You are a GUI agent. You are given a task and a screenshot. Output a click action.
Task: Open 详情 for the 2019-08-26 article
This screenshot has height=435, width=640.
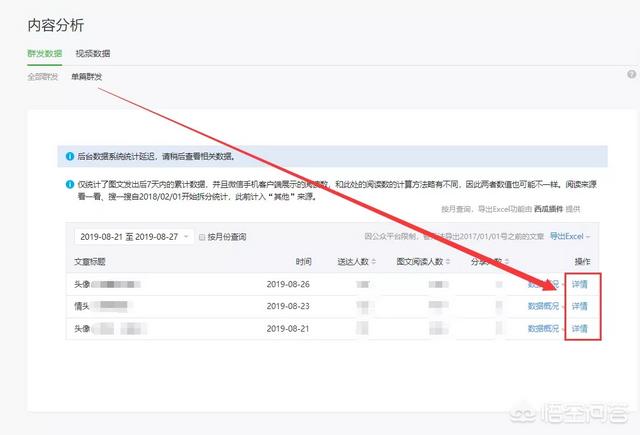pyautogui.click(x=579, y=284)
